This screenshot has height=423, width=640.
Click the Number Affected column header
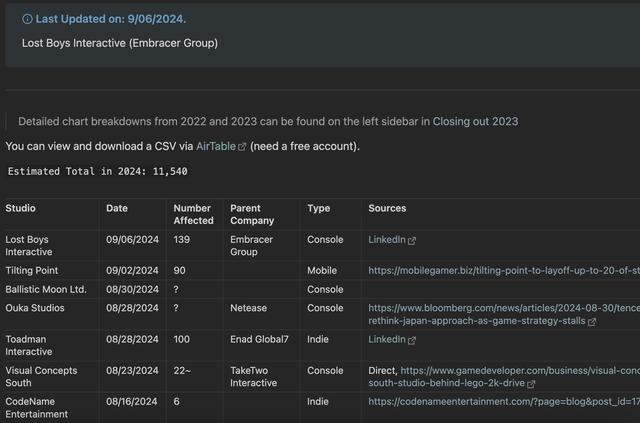pyautogui.click(x=193, y=214)
